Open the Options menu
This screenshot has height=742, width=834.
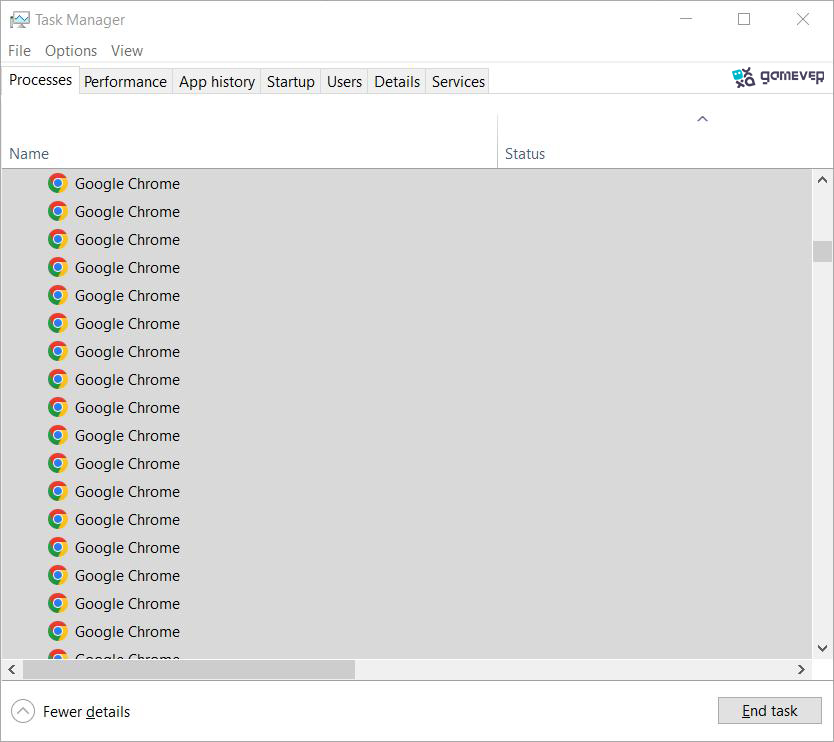71,51
